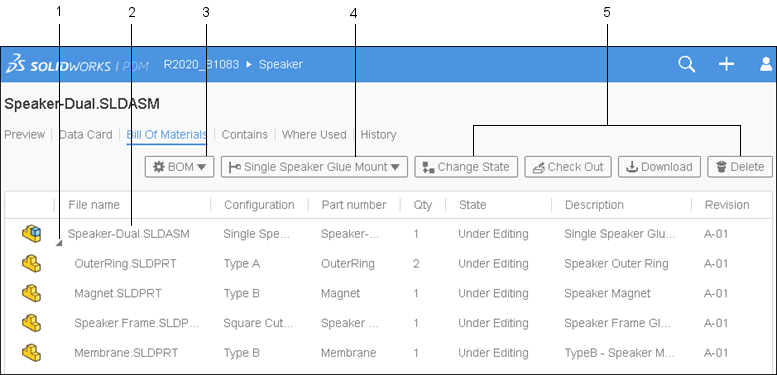Open the search magnifier icon
Image resolution: width=777 pixels, height=375 pixels.
point(686,64)
